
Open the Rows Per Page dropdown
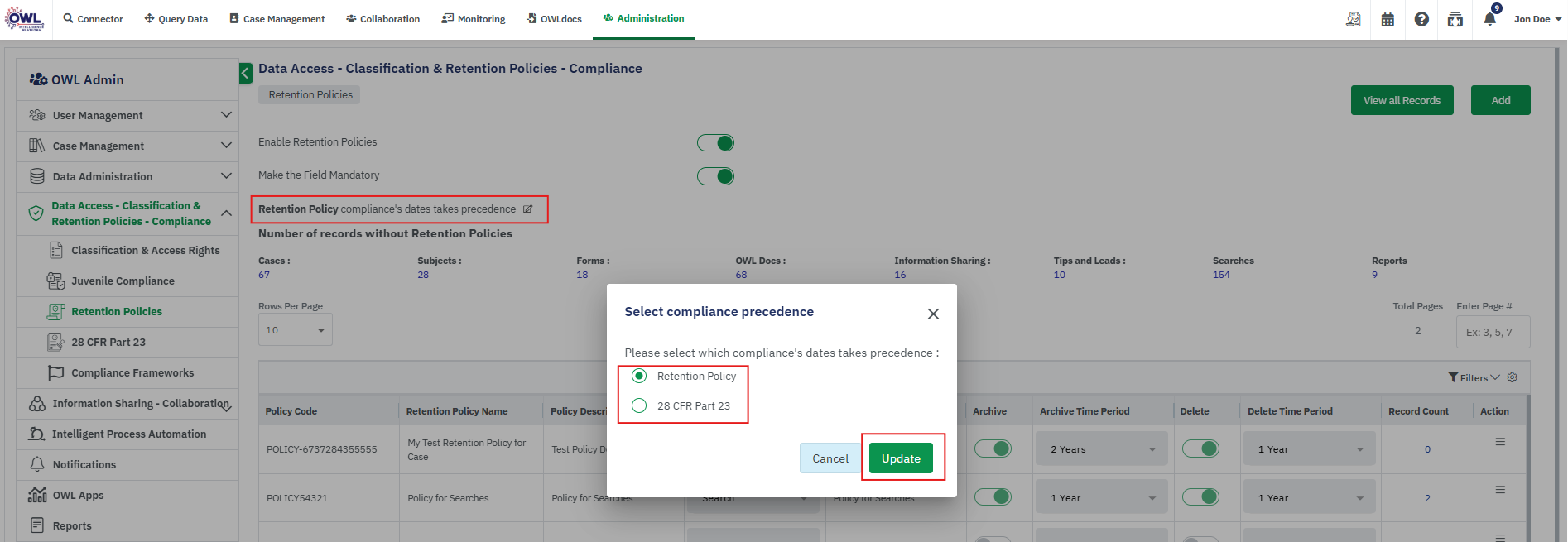[x=295, y=330]
